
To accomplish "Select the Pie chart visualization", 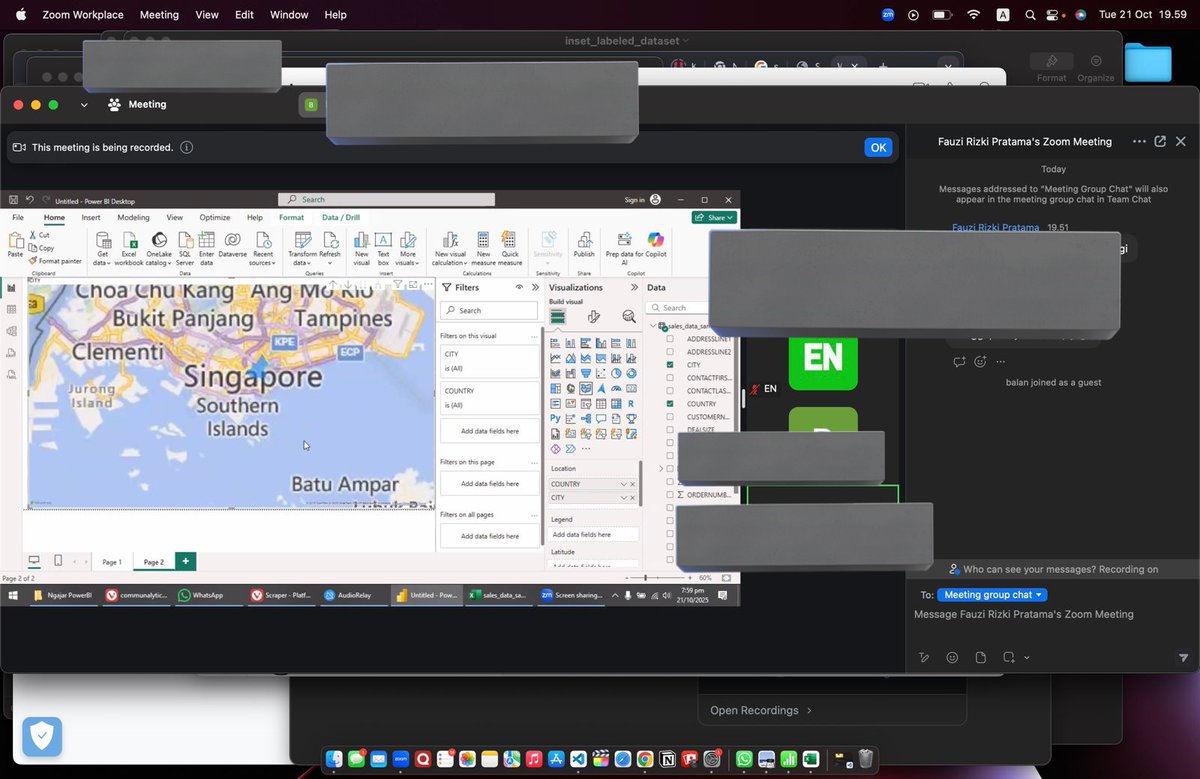I will 617,373.
